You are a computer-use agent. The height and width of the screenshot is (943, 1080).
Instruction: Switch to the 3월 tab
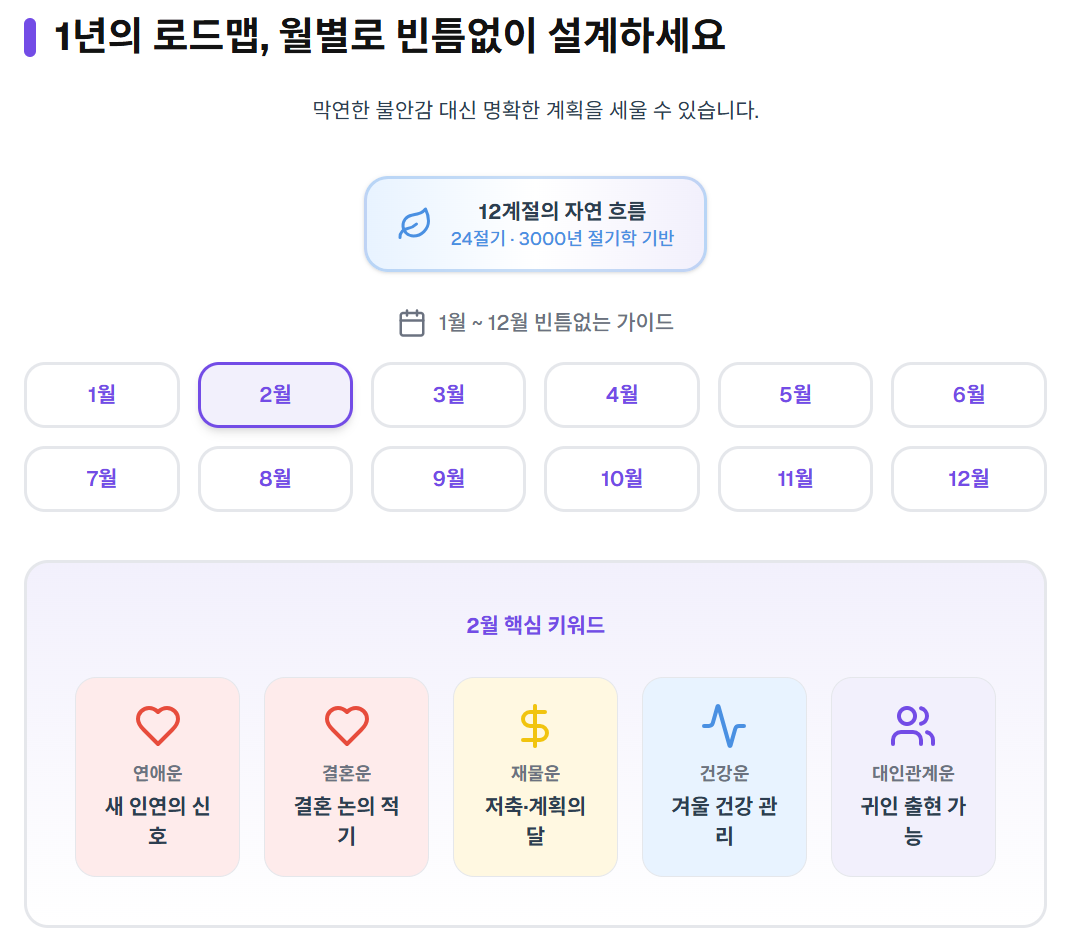click(x=448, y=395)
